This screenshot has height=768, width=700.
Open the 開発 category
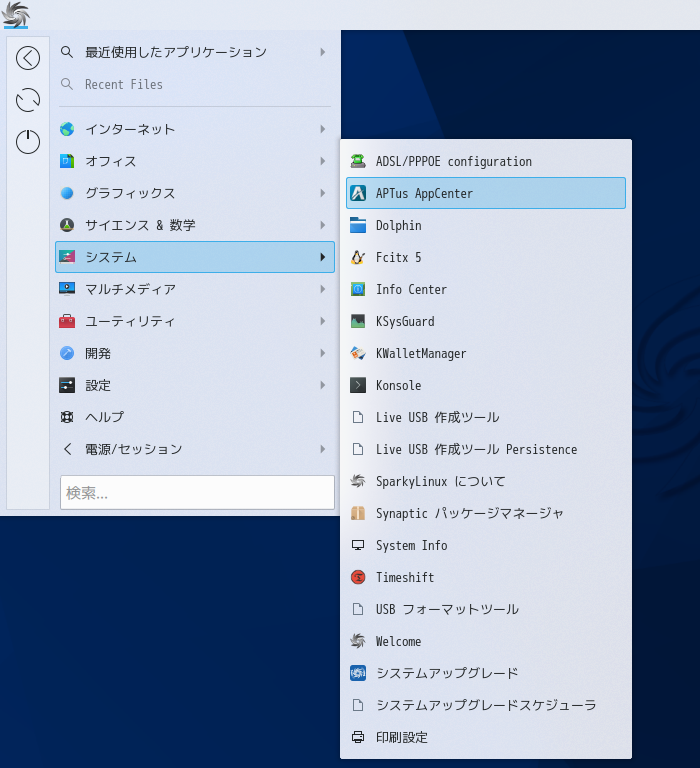(x=195, y=353)
